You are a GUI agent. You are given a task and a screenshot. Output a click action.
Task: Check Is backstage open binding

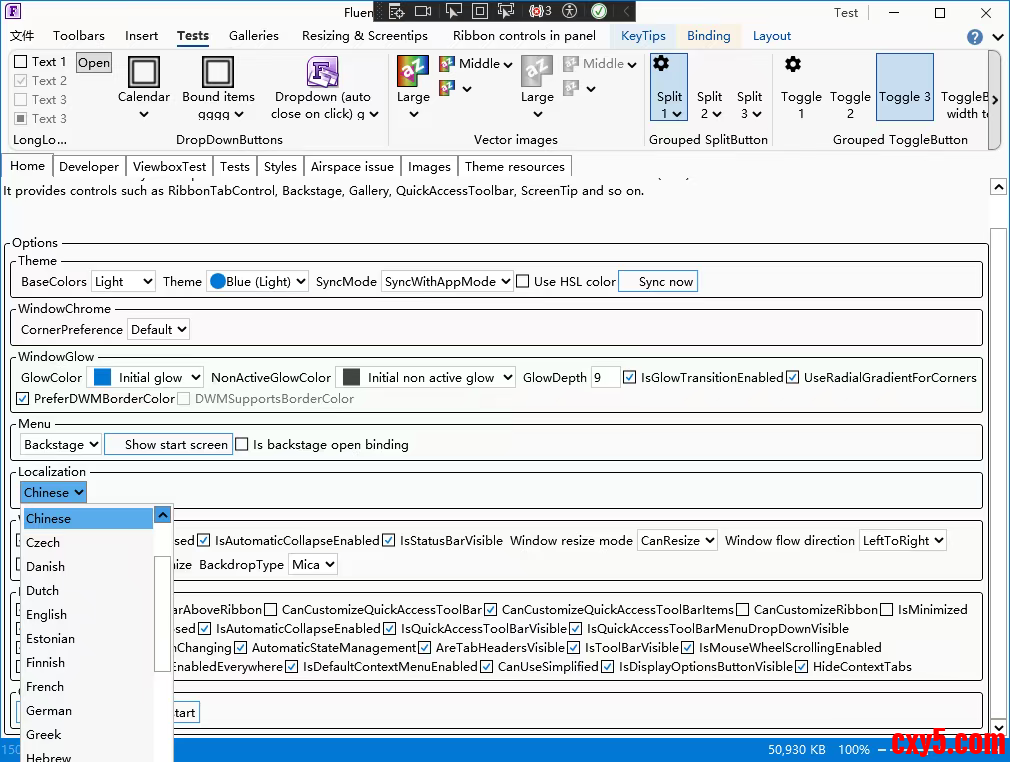(x=242, y=445)
